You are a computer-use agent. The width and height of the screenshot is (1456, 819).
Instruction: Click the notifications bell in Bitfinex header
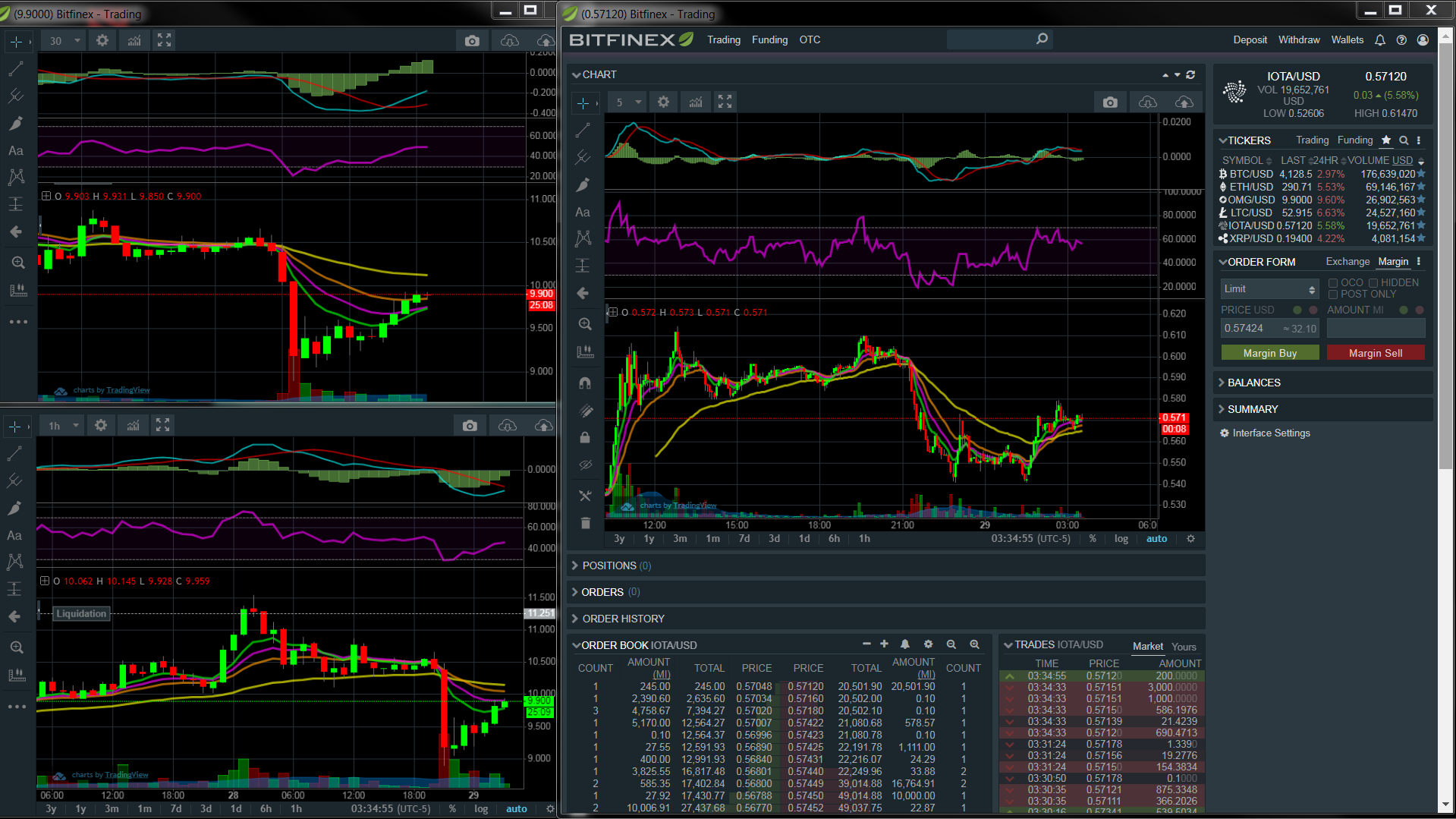click(x=1379, y=39)
